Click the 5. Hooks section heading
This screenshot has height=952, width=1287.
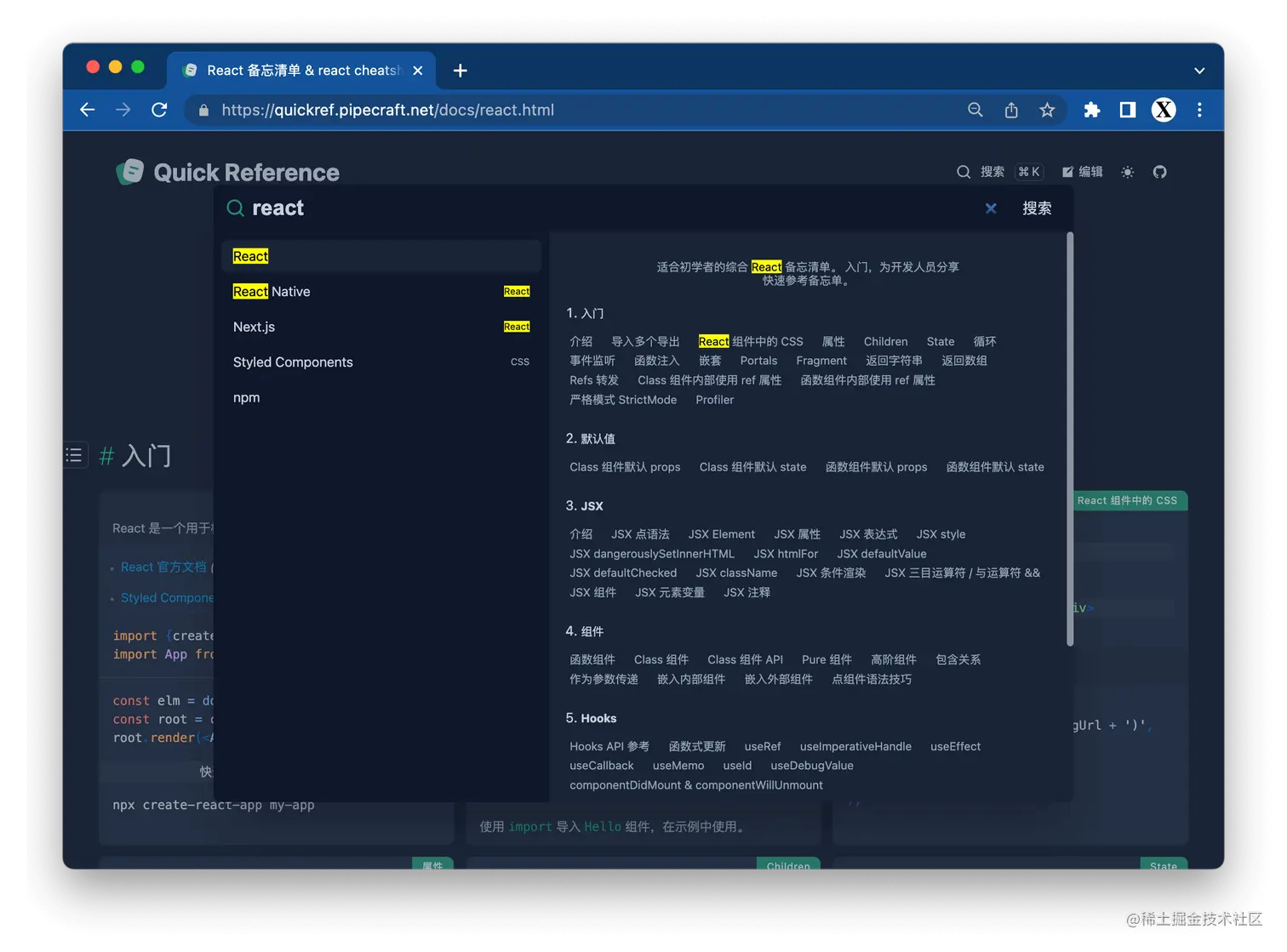[591, 719]
